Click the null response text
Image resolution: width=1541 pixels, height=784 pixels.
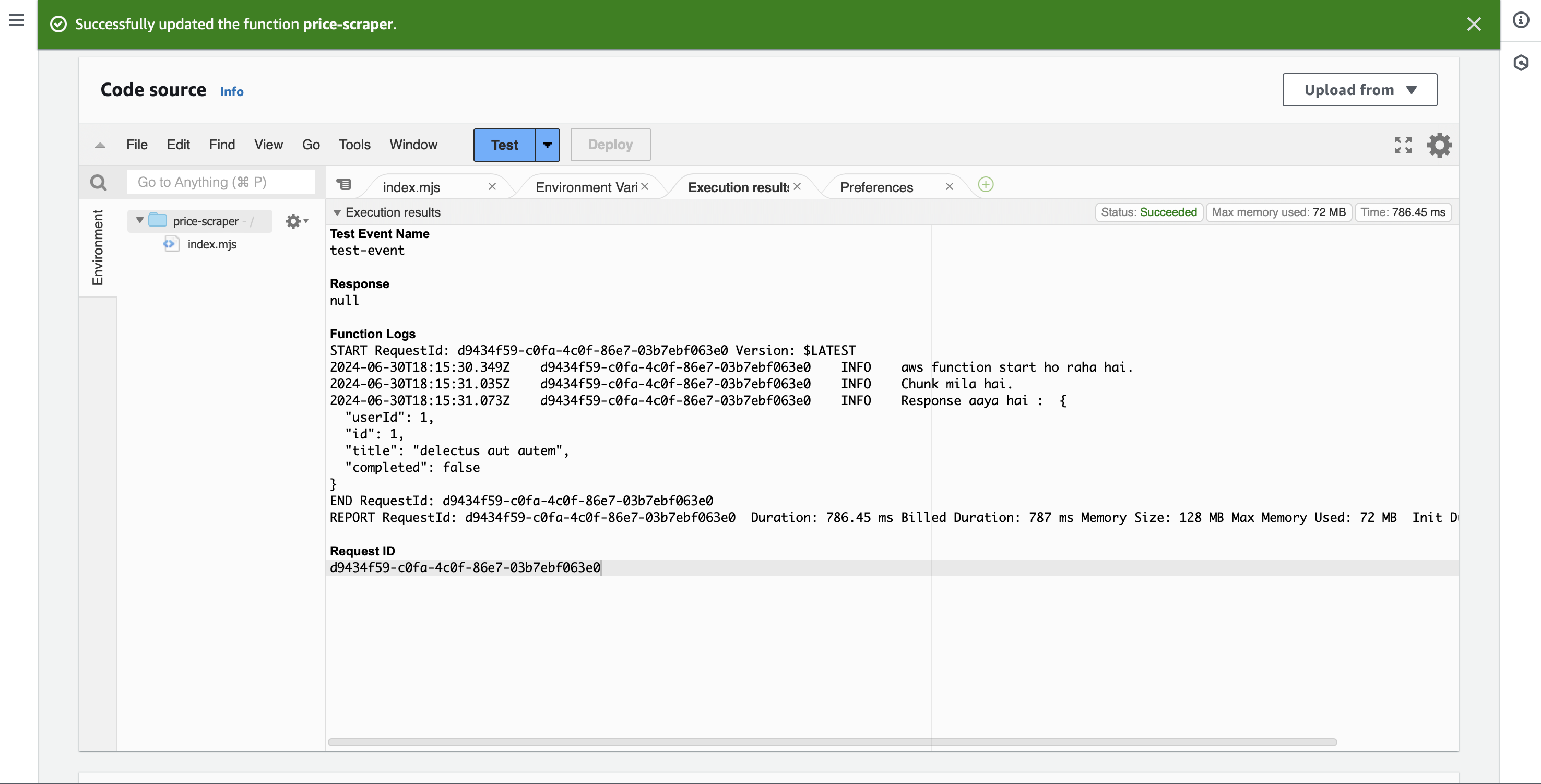pos(344,301)
